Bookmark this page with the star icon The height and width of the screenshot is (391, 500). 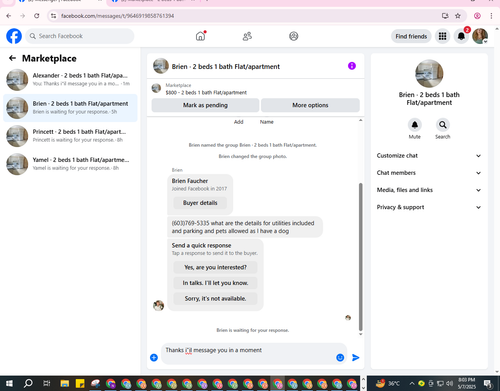pos(458,16)
